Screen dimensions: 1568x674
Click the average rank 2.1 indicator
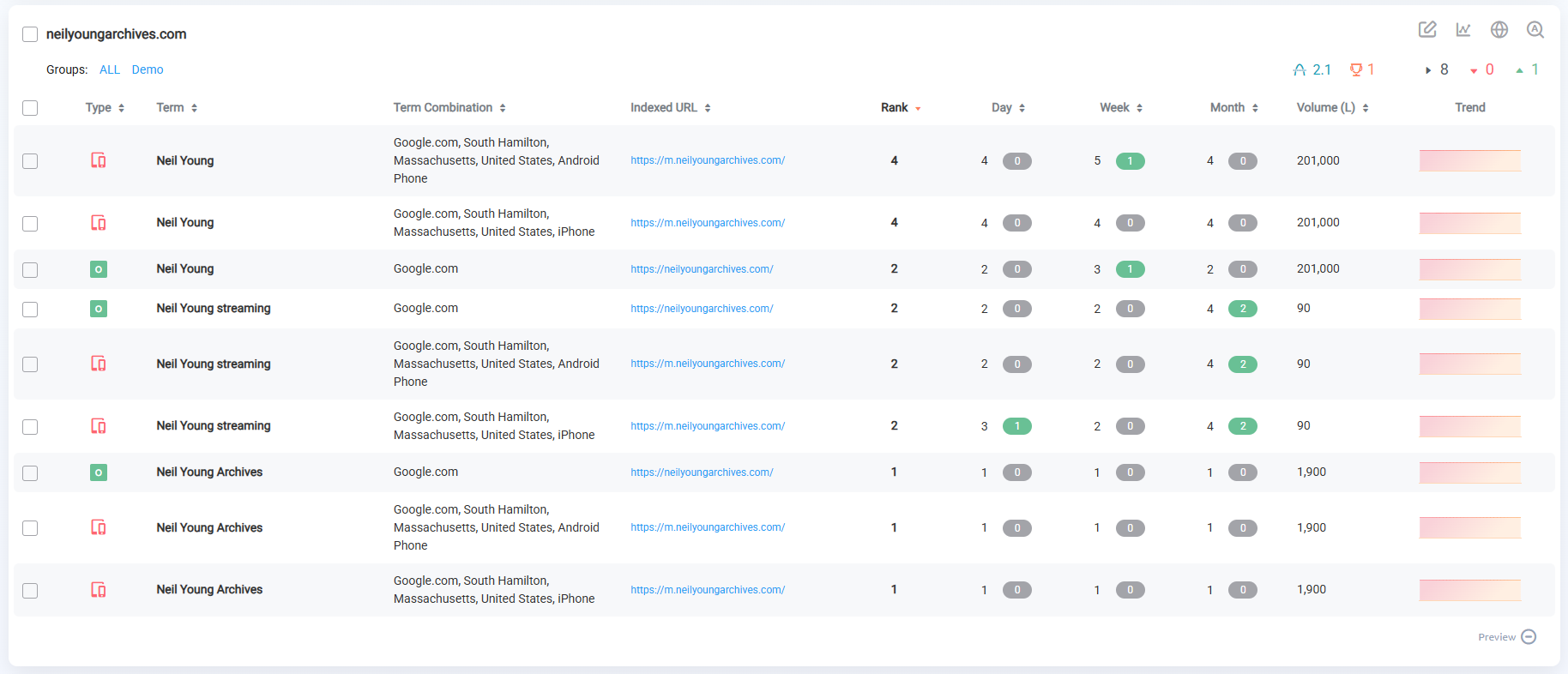1312,69
